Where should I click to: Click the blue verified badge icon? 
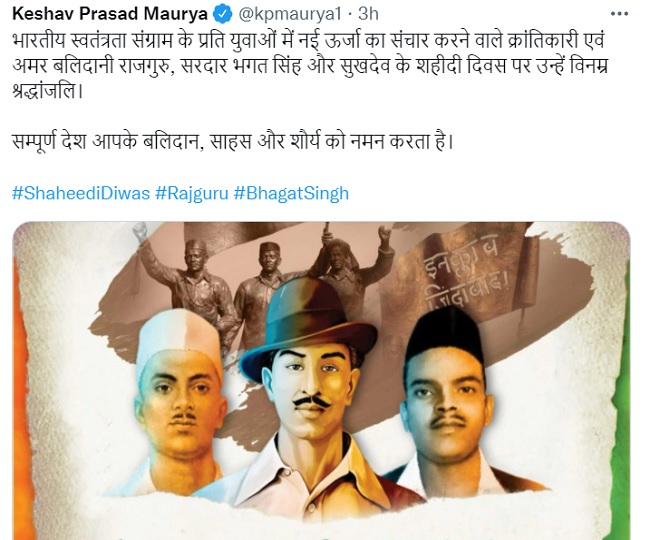(223, 15)
